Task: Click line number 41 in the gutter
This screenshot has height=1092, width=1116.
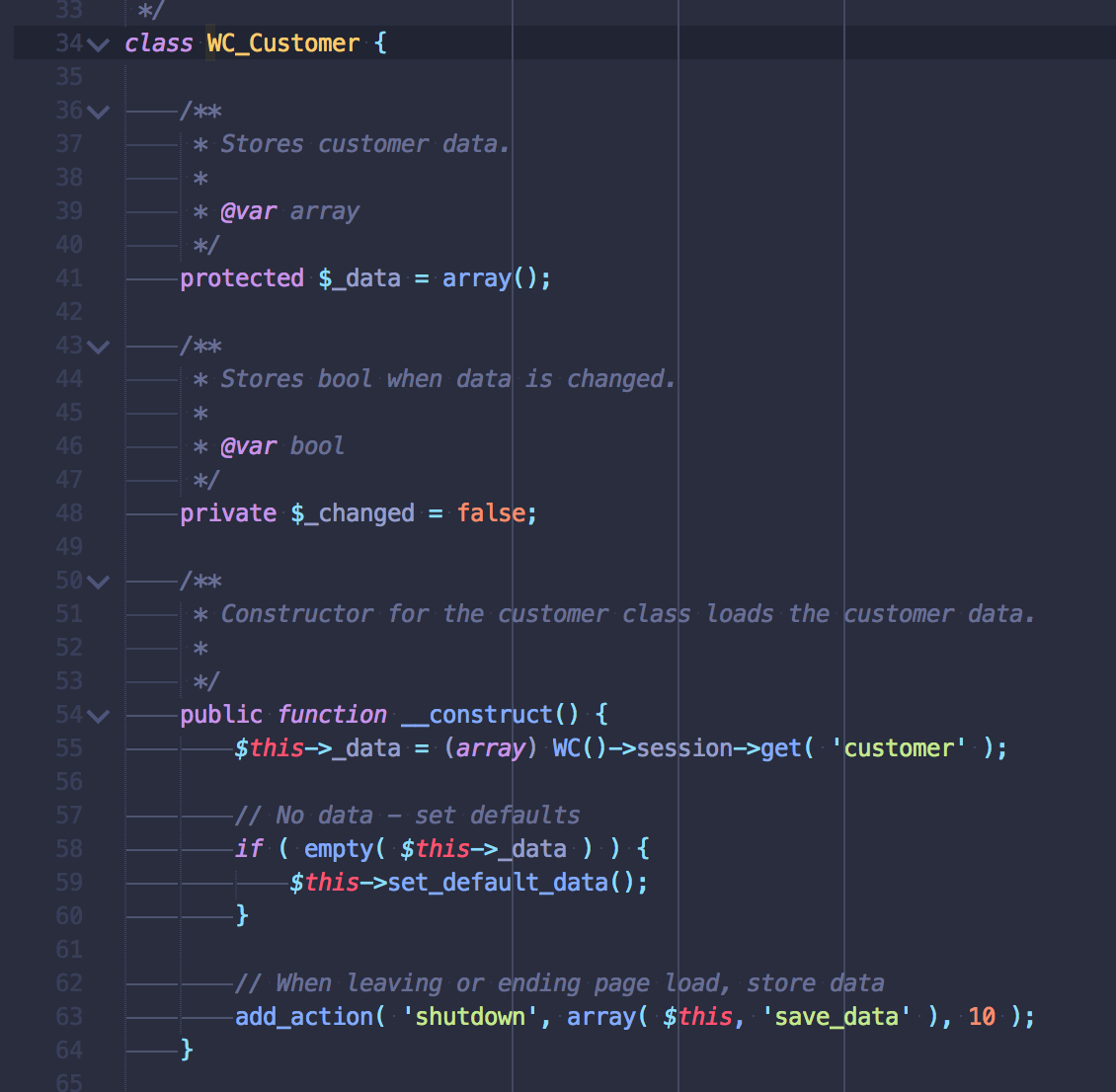Action: pos(69,278)
